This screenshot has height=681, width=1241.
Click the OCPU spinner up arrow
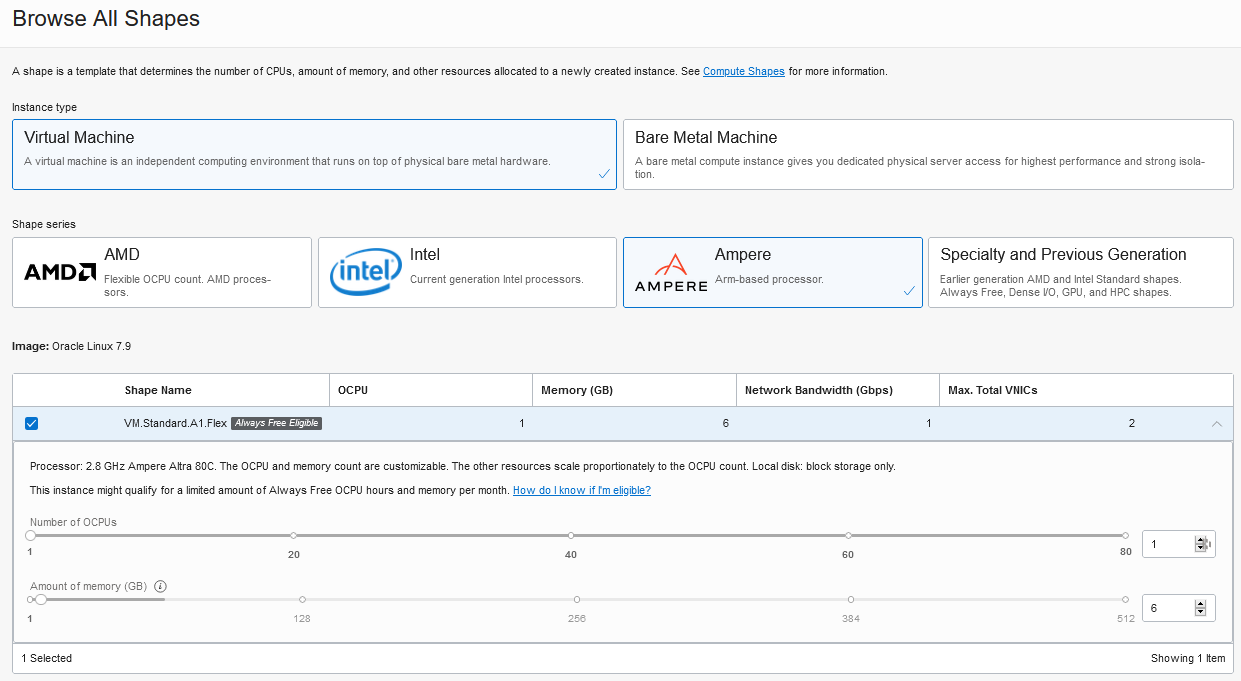[1201, 539]
